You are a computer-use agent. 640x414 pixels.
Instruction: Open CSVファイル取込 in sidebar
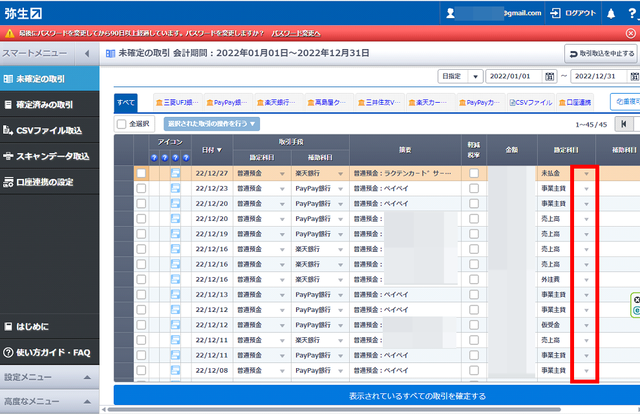pos(49,131)
